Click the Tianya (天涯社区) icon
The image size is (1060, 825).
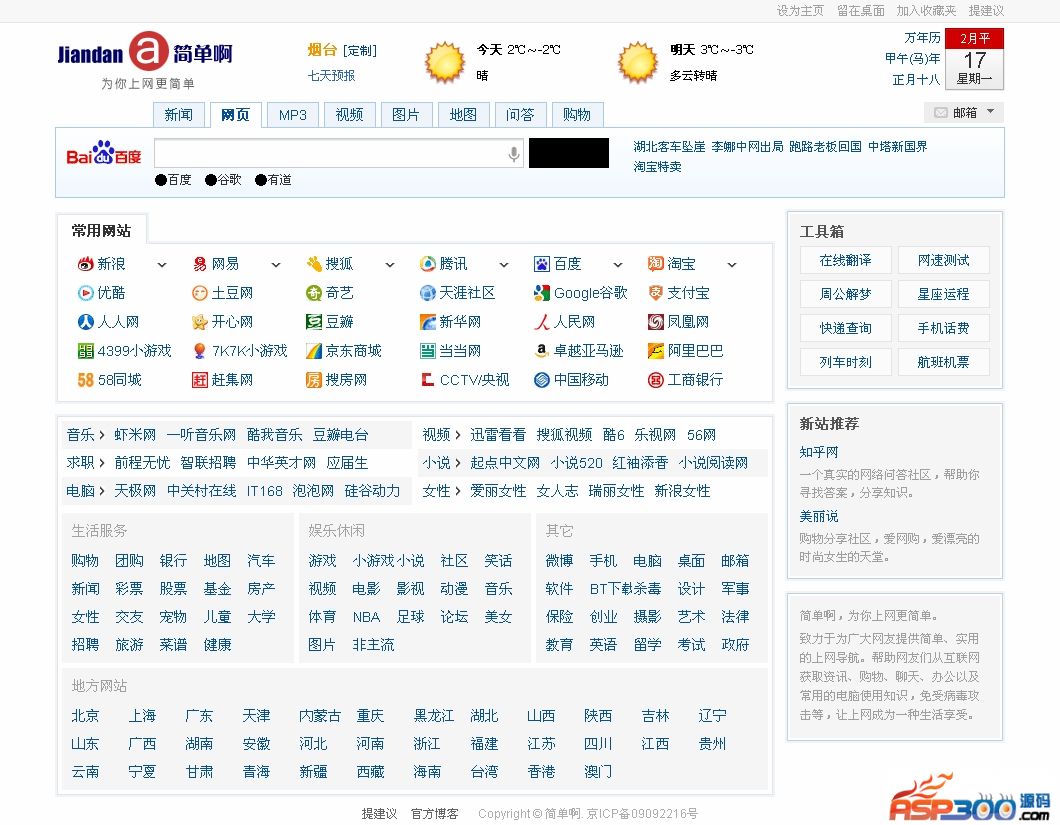(427, 293)
